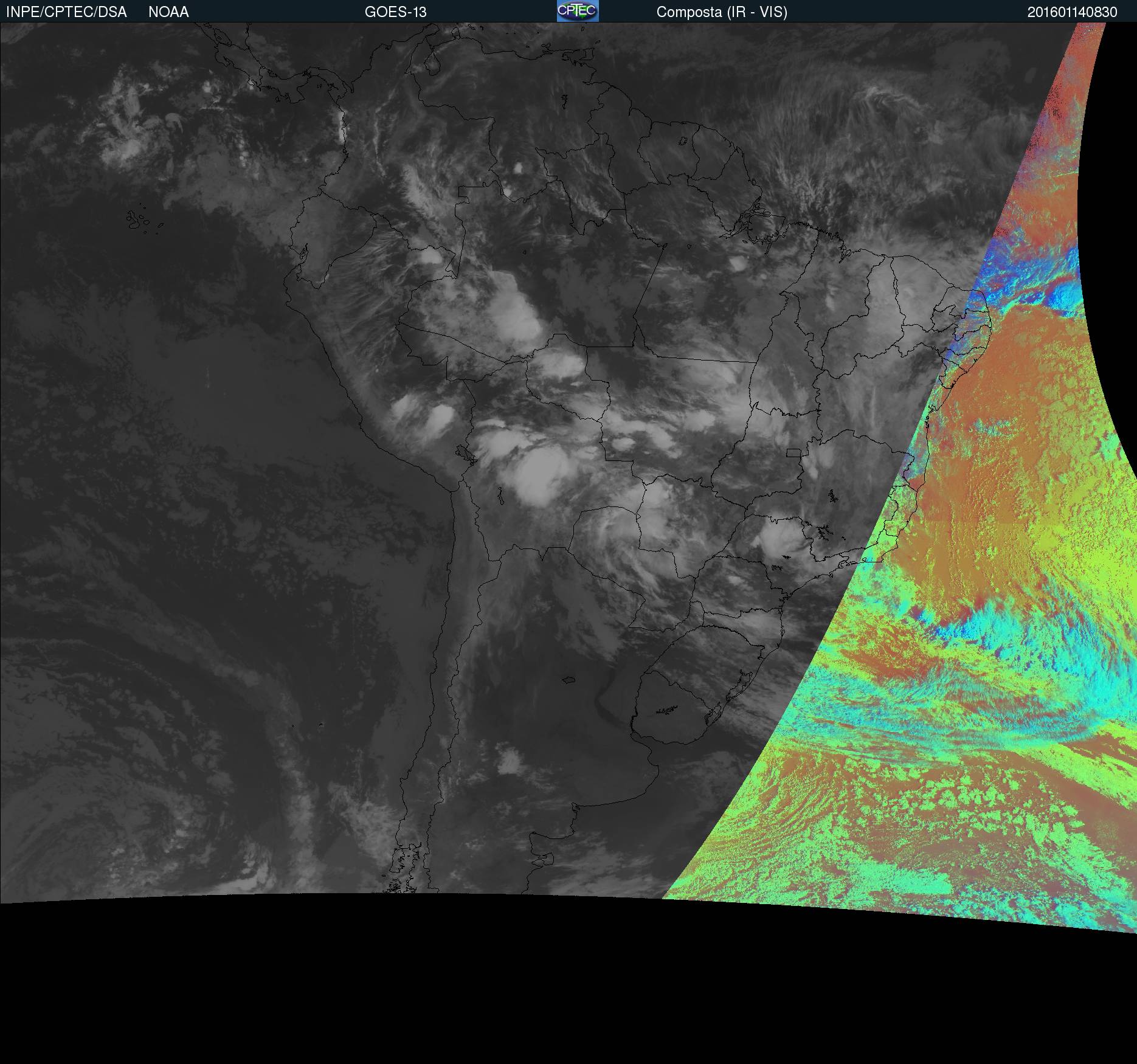Click the CPTEC logo in header

578,11
